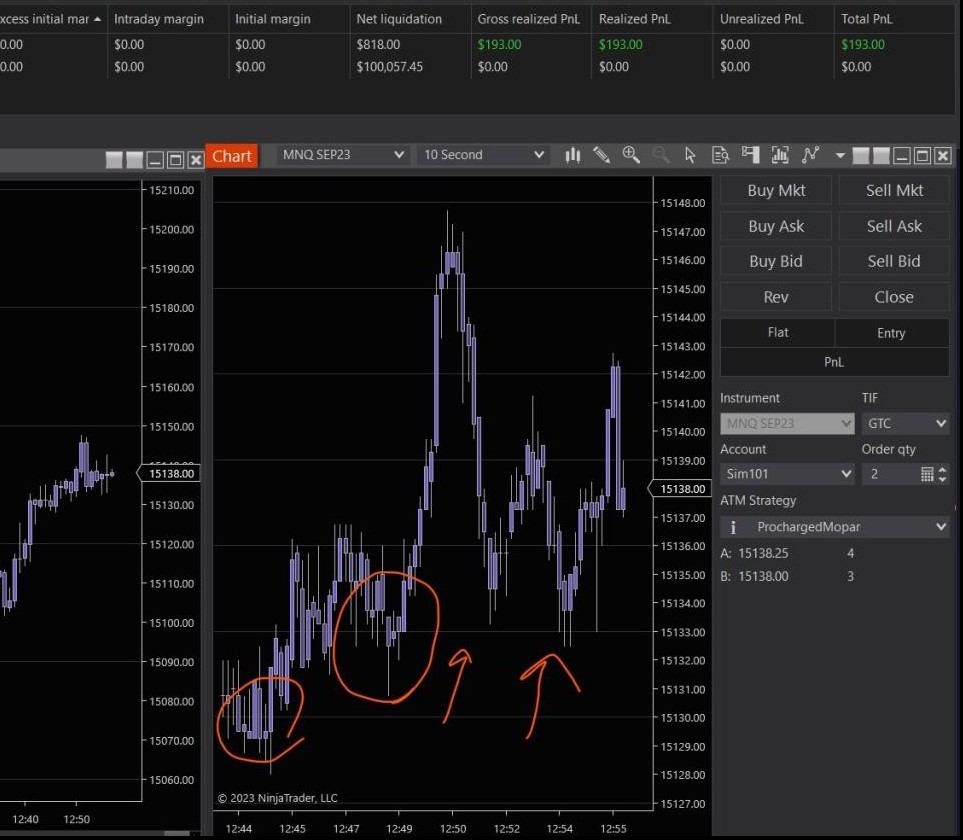Select the cursor pointer tool
The width and height of the screenshot is (963, 840).
coord(690,155)
